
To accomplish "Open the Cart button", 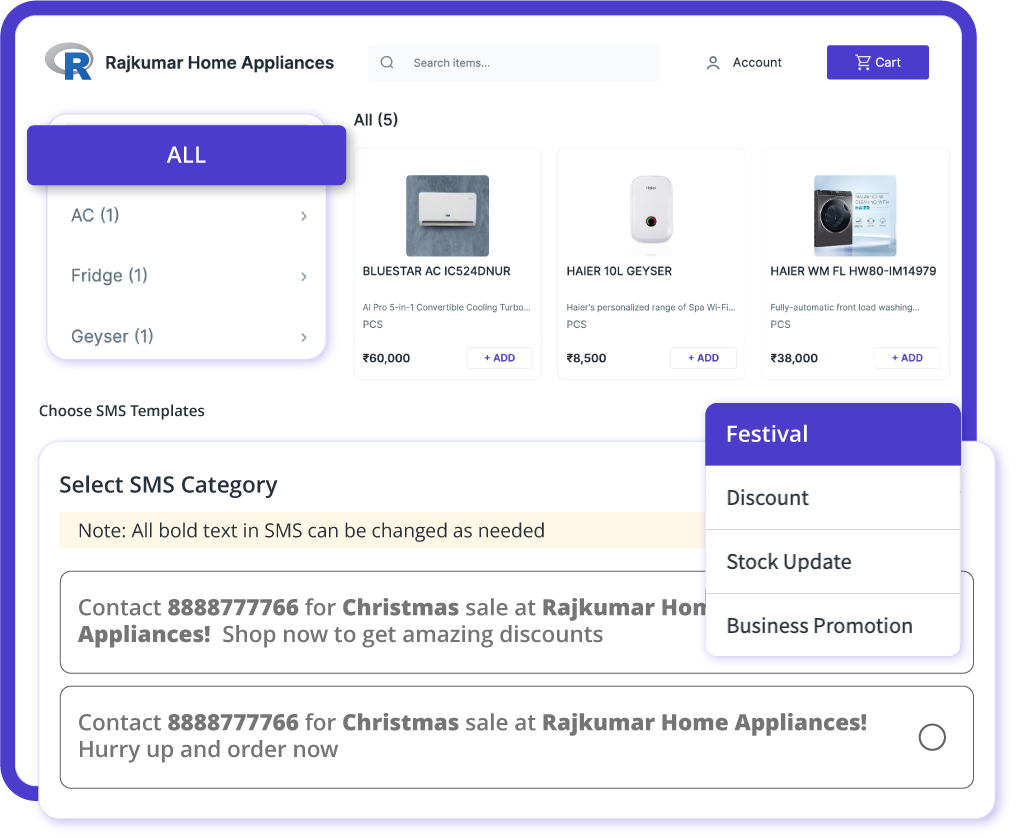I will (x=878, y=62).
